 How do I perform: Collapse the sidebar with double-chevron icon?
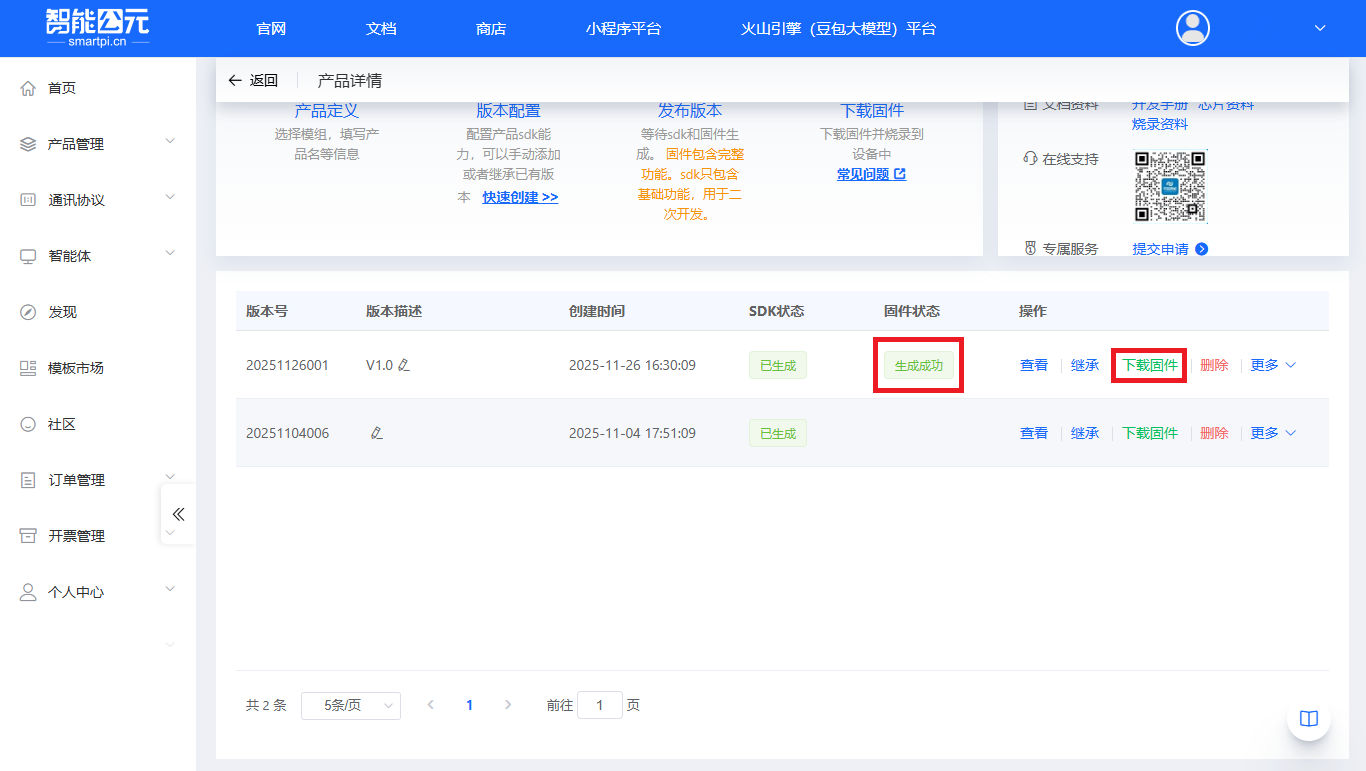pos(178,514)
